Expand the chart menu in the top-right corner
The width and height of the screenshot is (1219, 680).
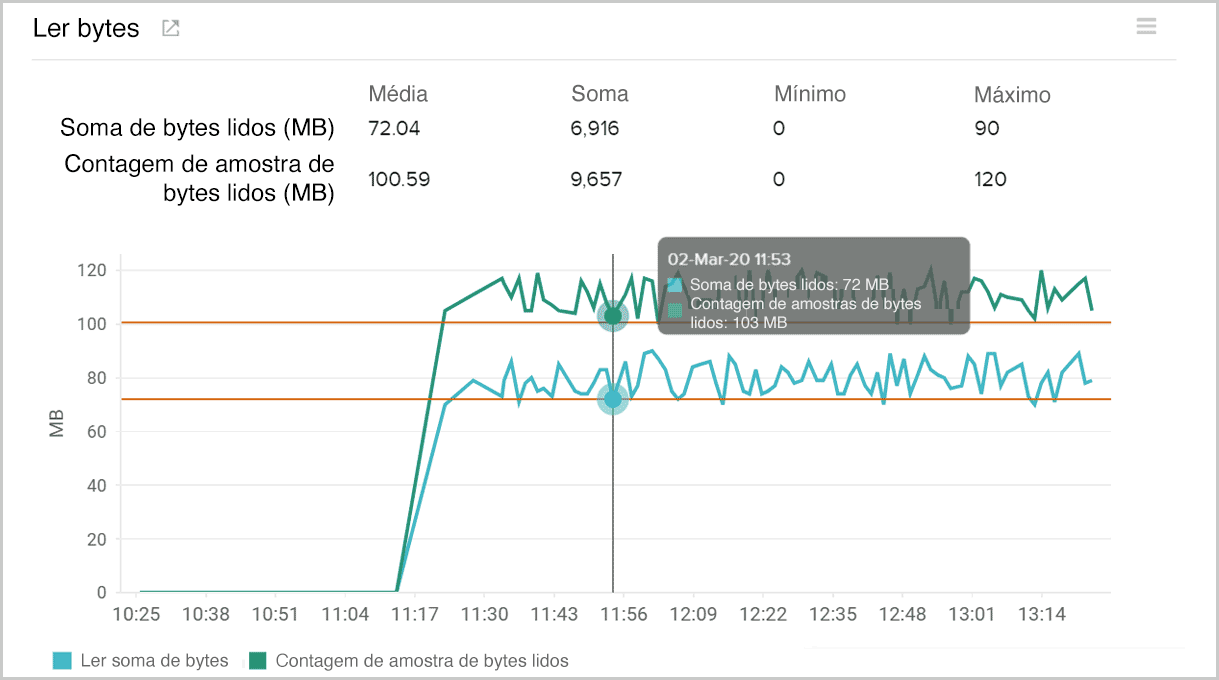point(1146,26)
